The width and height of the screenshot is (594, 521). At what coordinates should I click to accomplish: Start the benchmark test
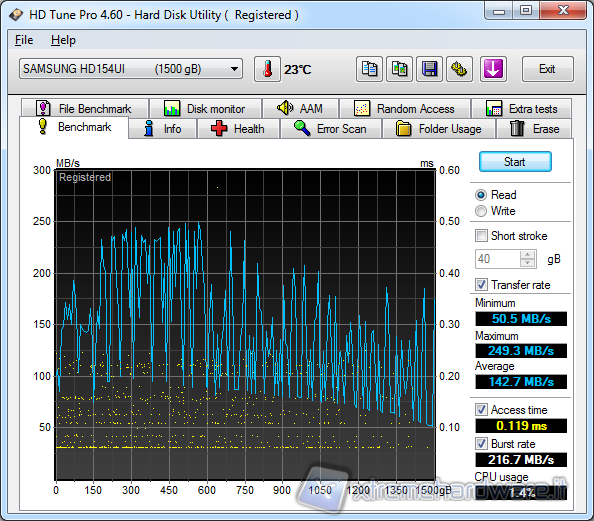point(515,162)
